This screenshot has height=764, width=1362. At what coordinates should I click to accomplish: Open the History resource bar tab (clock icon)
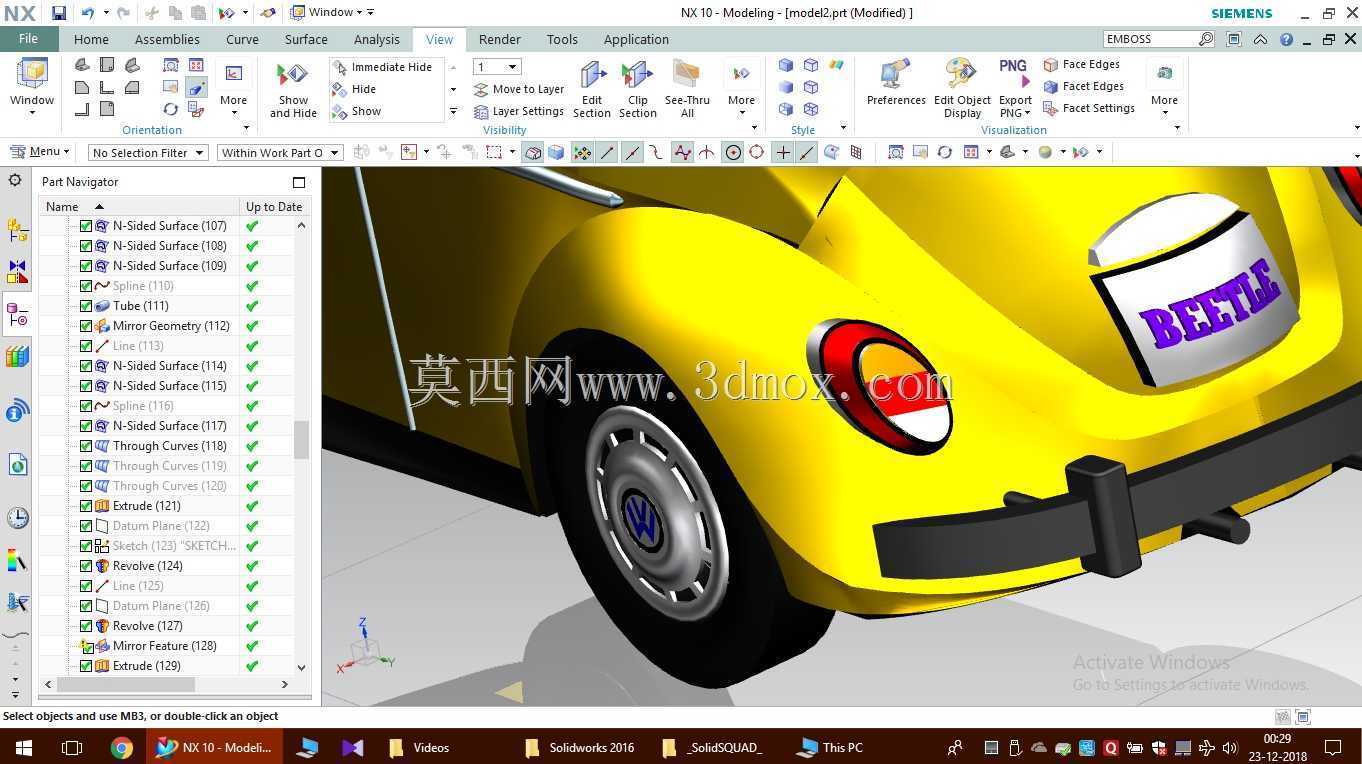[17, 518]
